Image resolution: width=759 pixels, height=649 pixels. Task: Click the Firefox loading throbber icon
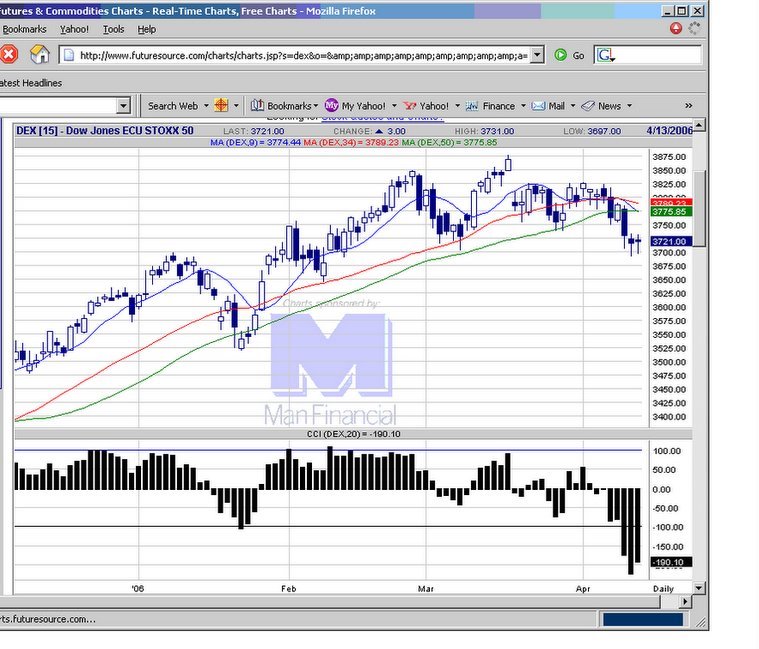click(694, 29)
